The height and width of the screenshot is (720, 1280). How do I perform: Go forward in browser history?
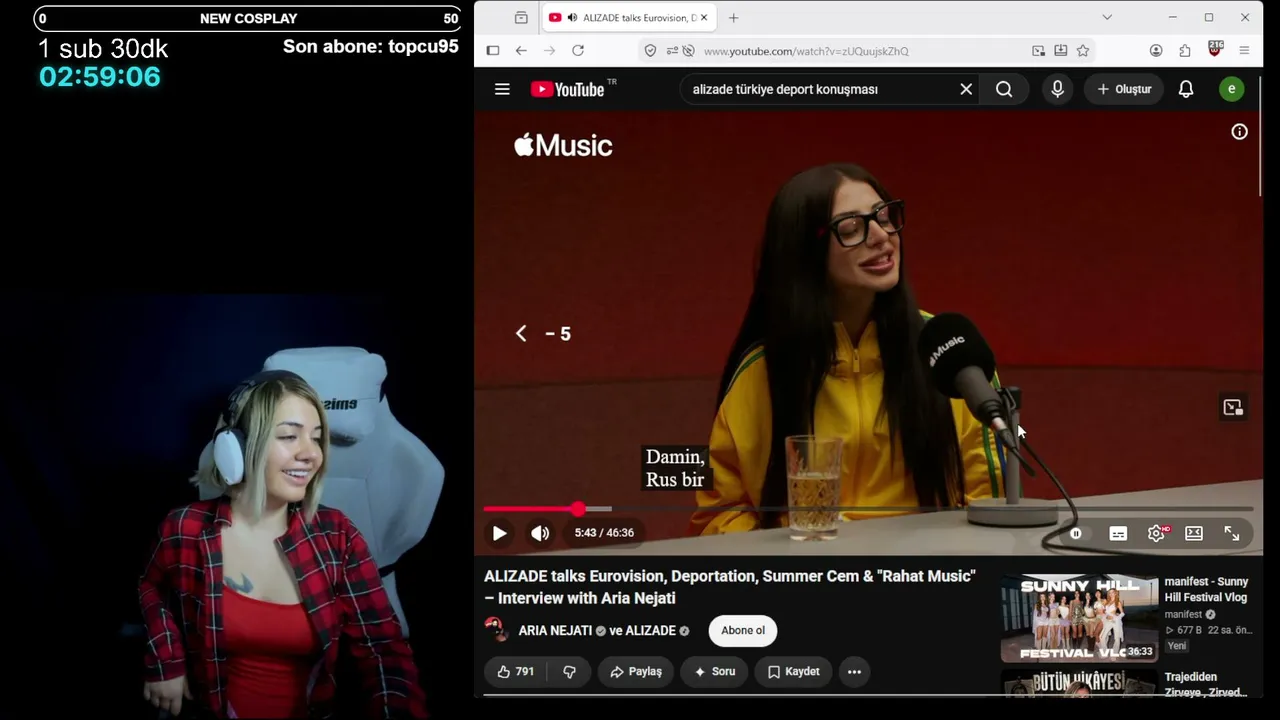(549, 51)
